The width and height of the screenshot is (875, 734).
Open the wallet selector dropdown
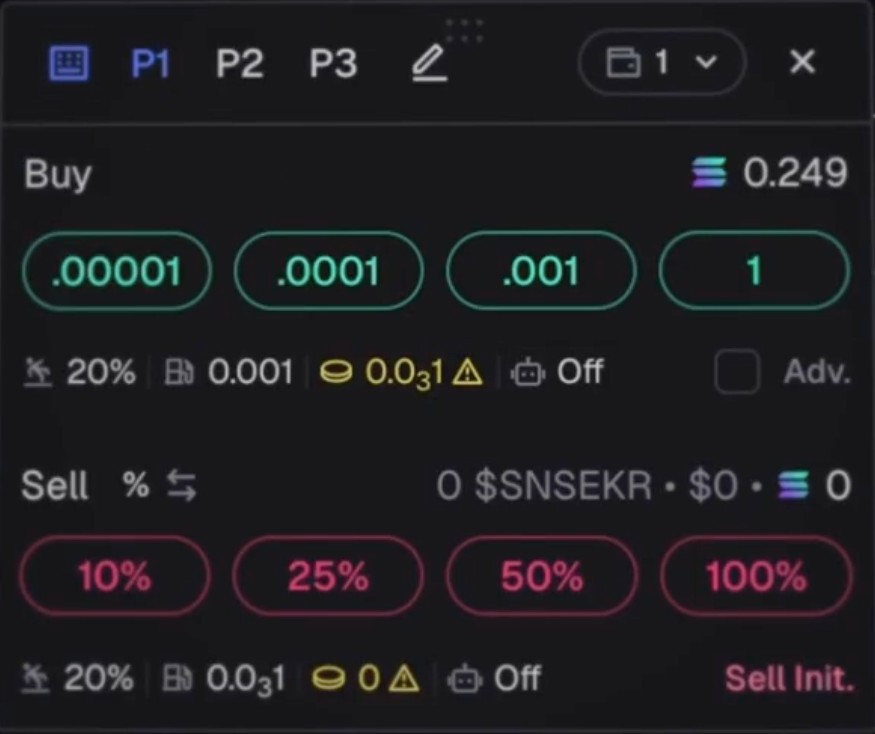click(x=662, y=63)
